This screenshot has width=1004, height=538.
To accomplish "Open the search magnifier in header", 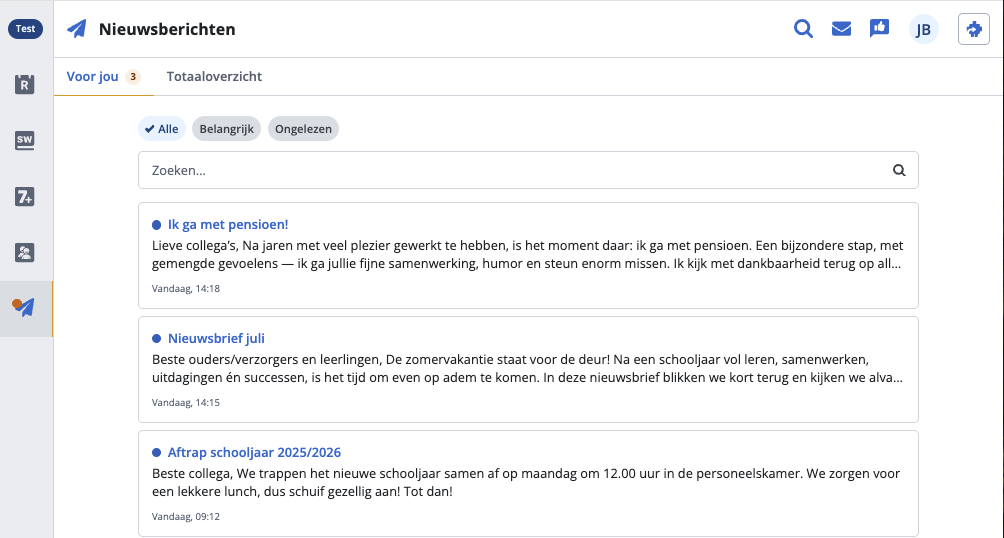I will (803, 29).
